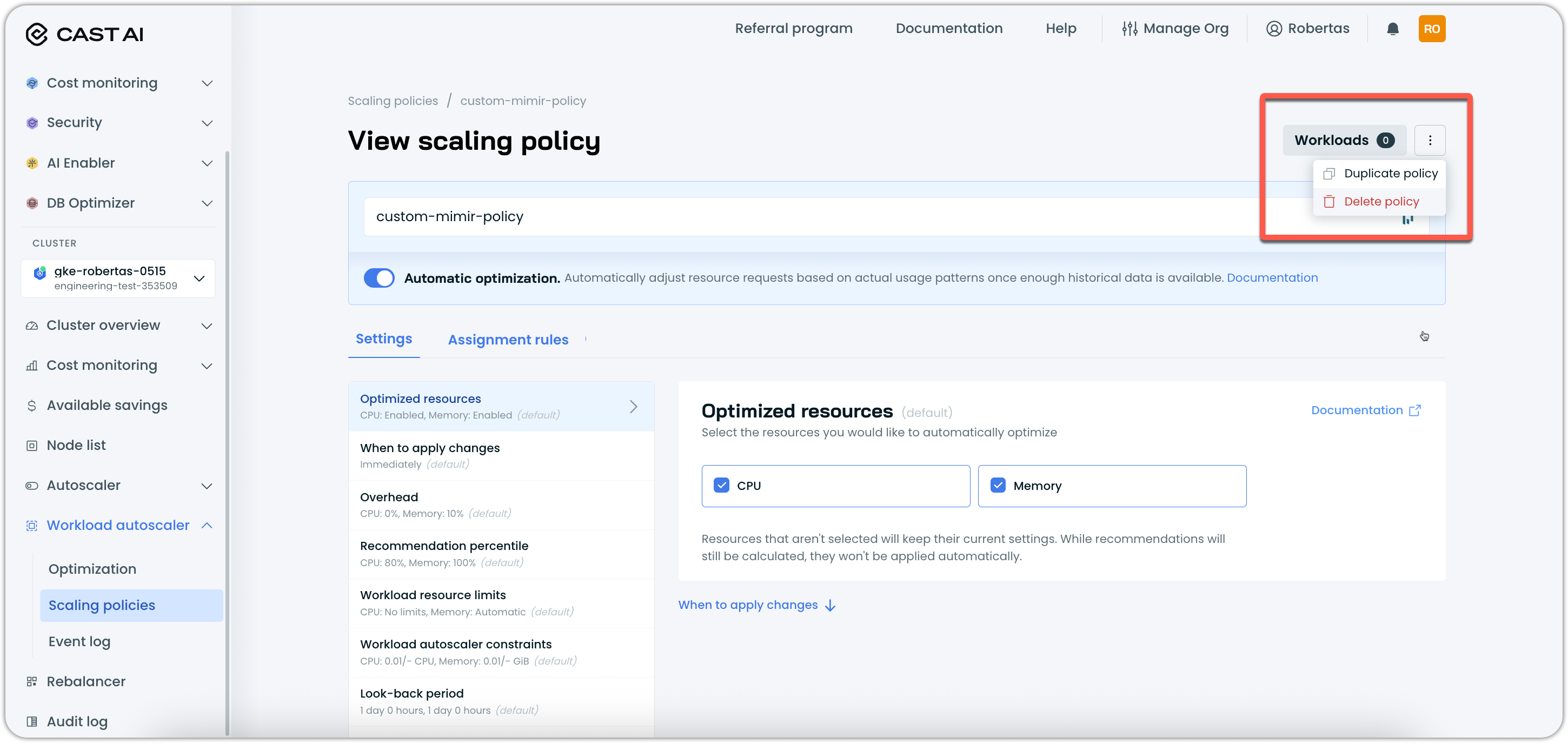Open the gke-robertas-0515 cluster dropdown
The height and width of the screenshot is (743, 1568).
(x=198, y=278)
